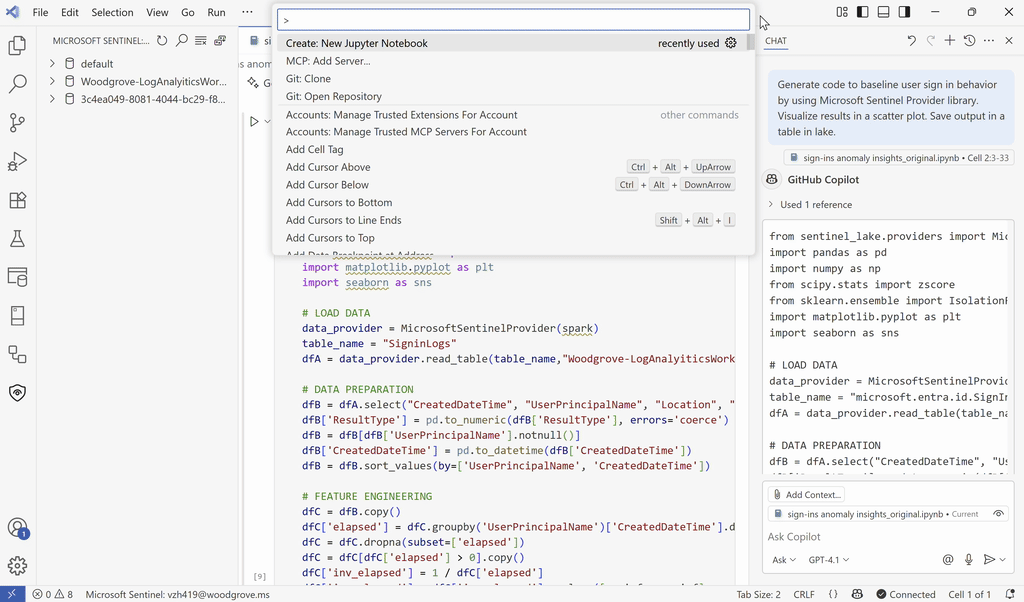
Task: Select Add Cursors to Line Ends command
Action: tap(513, 220)
